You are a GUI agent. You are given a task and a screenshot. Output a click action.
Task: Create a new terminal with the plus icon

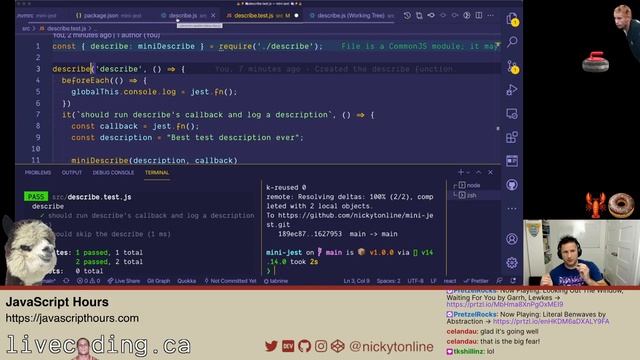pos(461,172)
